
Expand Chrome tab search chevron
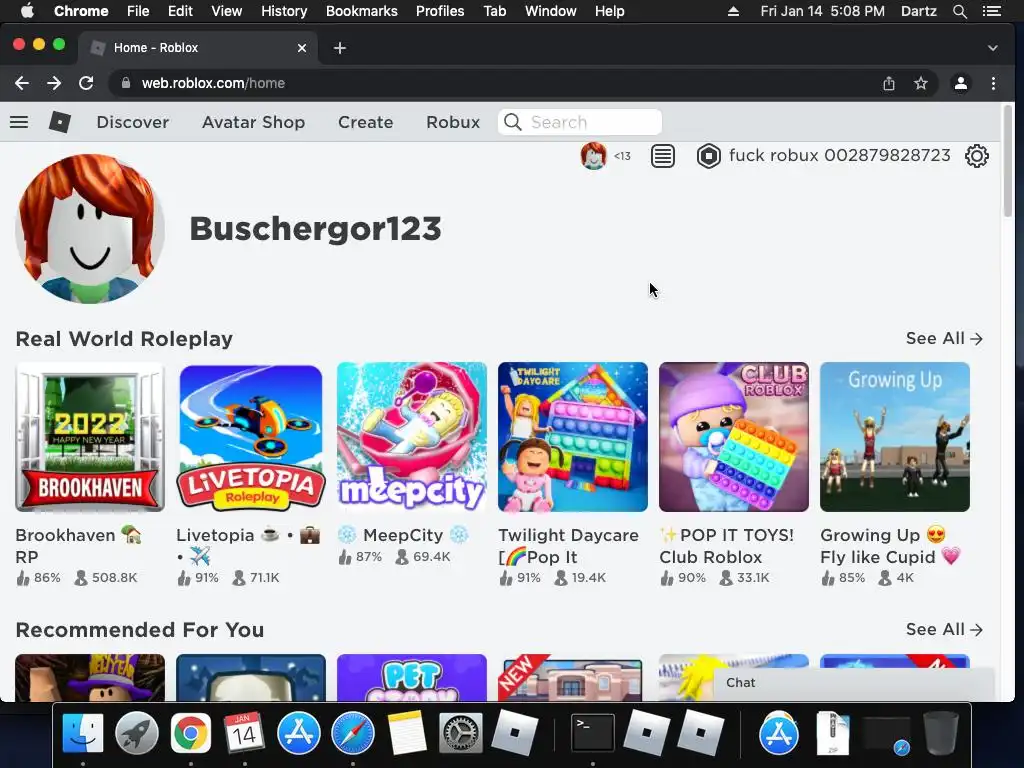[x=993, y=48]
